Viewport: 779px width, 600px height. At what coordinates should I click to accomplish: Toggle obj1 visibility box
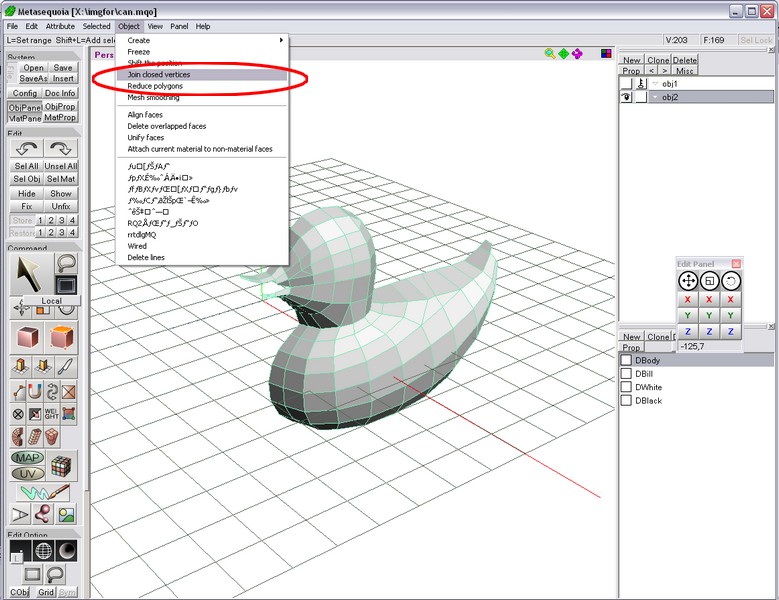click(626, 84)
